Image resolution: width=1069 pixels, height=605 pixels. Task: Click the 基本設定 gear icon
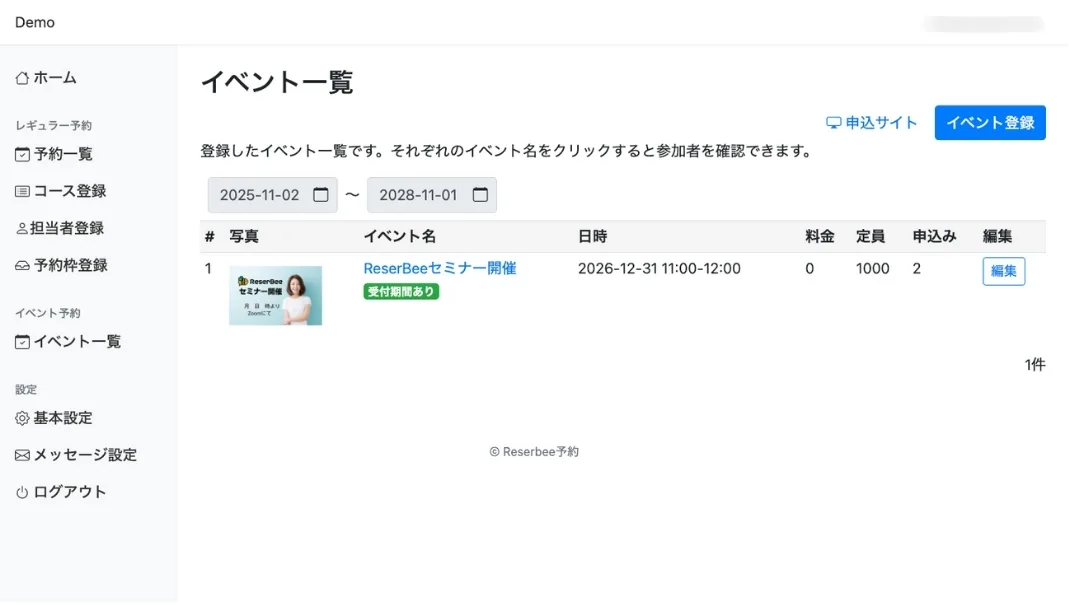pos(22,419)
